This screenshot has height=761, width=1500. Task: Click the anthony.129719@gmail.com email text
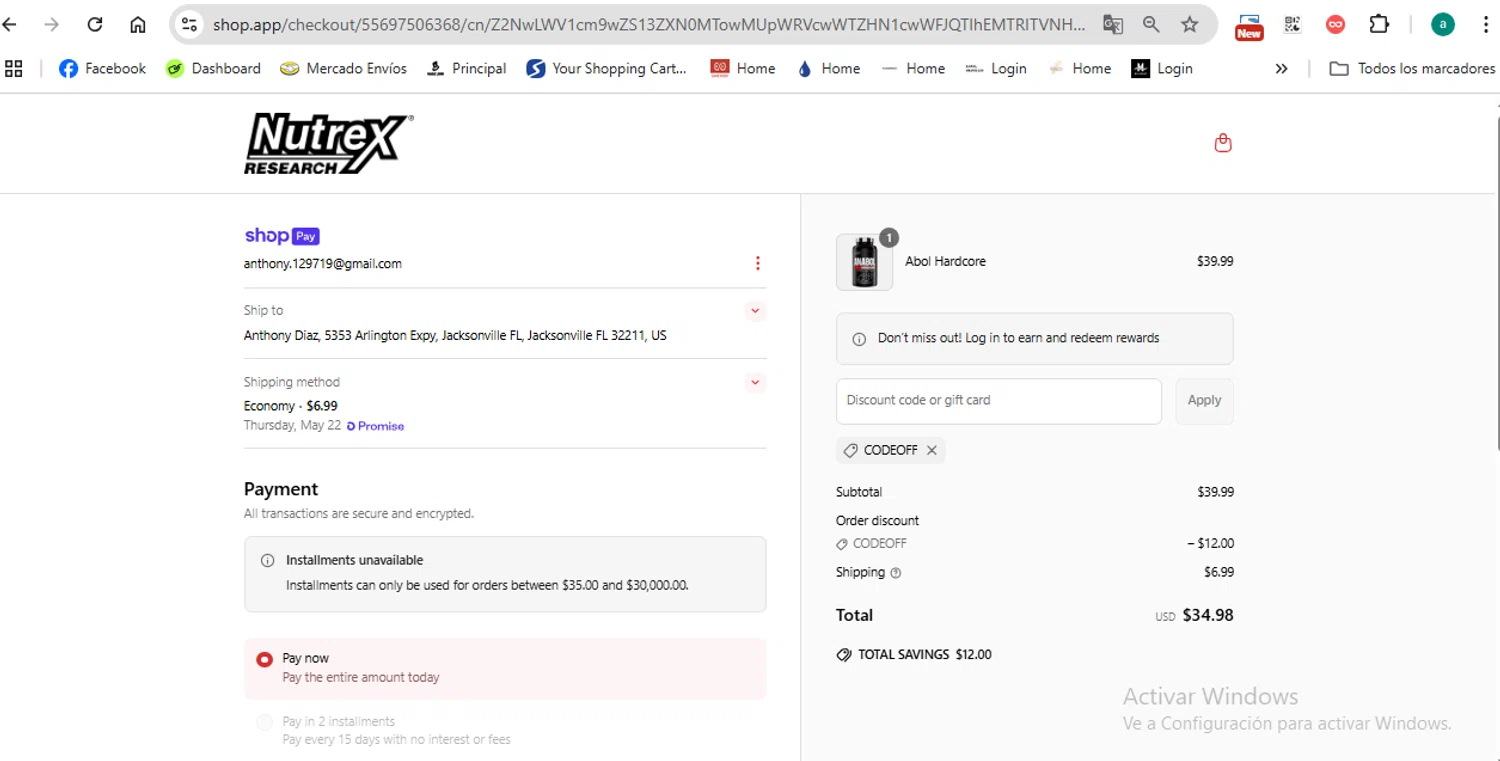[323, 264]
